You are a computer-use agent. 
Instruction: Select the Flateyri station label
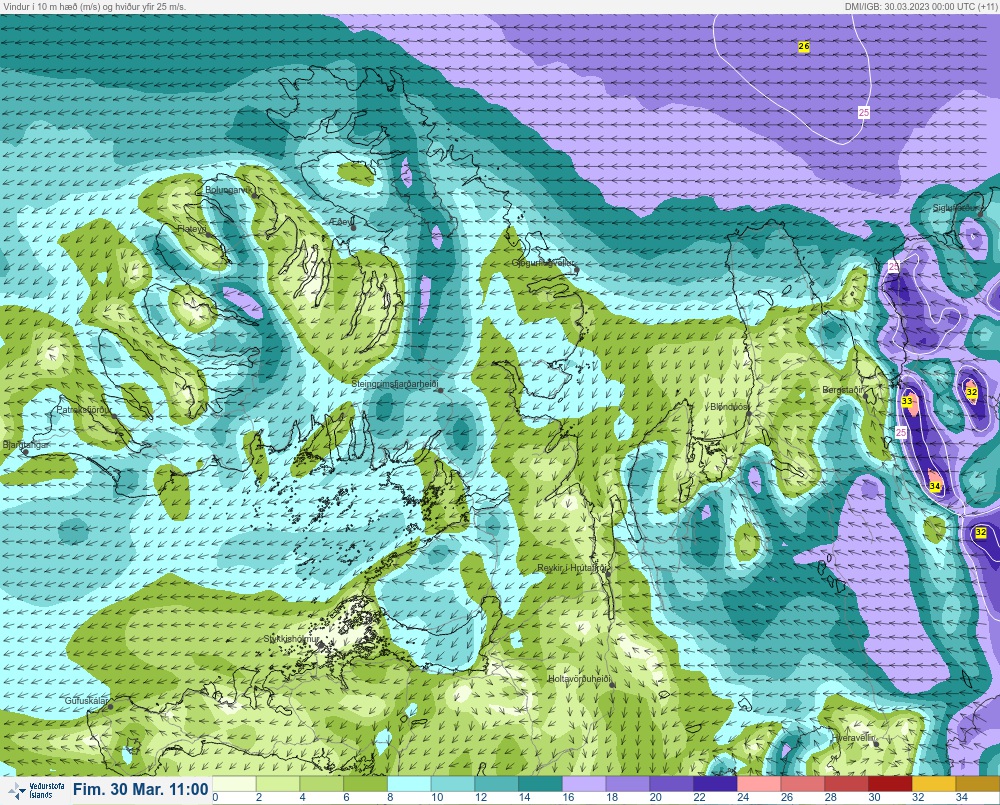coord(191,228)
